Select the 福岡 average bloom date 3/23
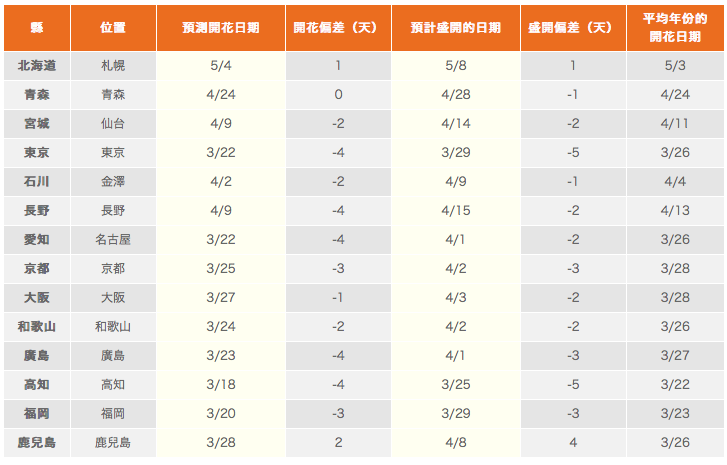 pyautogui.click(x=675, y=414)
